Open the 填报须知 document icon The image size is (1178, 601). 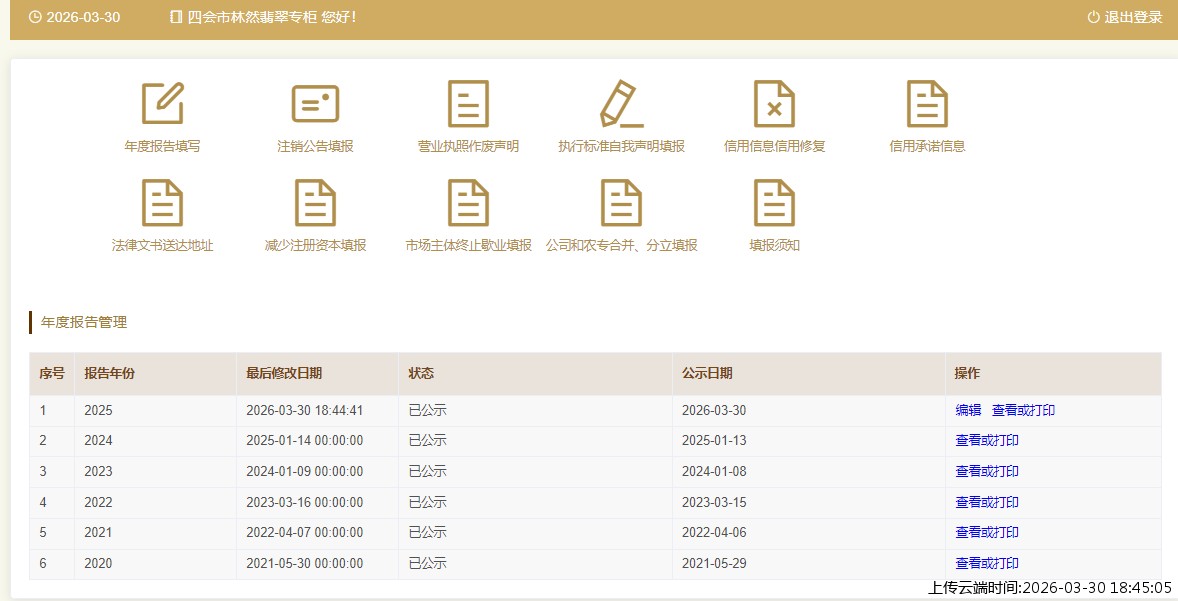(774, 203)
